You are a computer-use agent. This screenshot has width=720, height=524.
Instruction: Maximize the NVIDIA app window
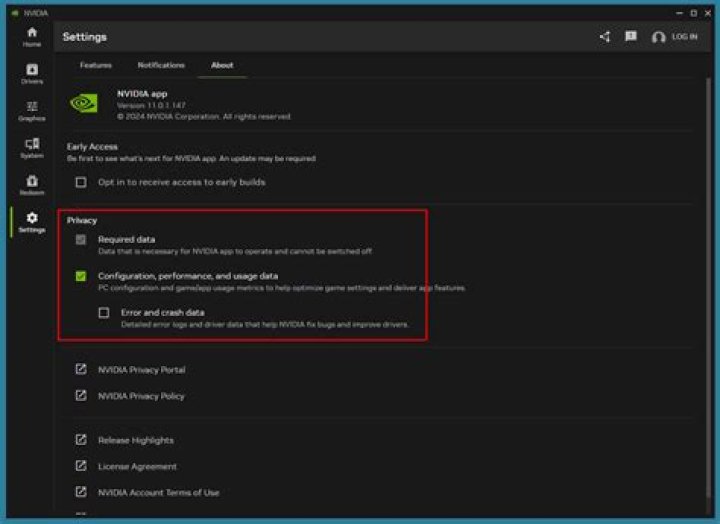click(x=694, y=13)
